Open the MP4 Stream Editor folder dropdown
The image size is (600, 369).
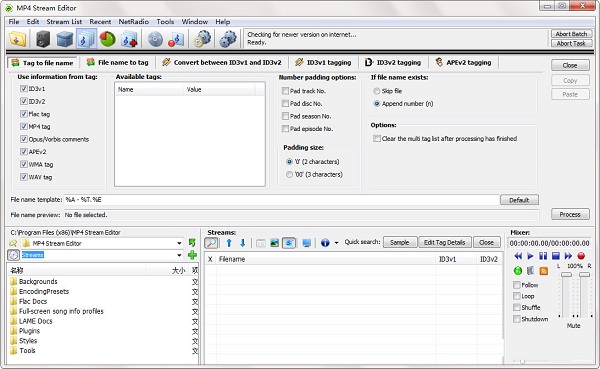click(x=179, y=243)
